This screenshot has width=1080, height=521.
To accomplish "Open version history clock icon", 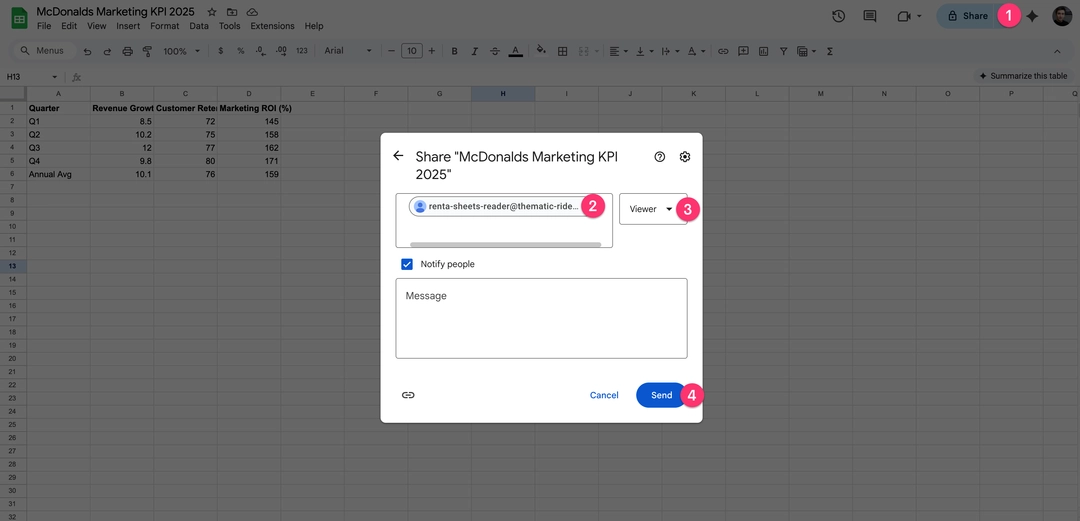I will click(x=838, y=16).
